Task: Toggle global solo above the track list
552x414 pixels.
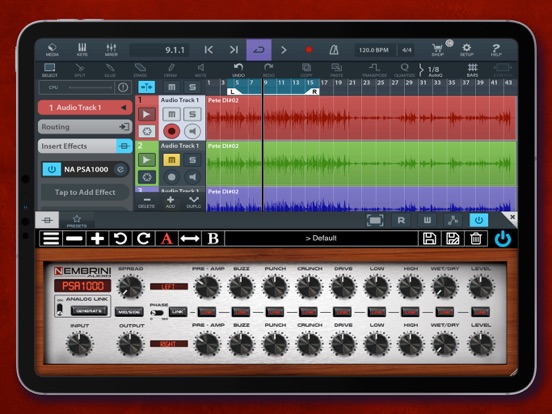Action: [x=192, y=87]
